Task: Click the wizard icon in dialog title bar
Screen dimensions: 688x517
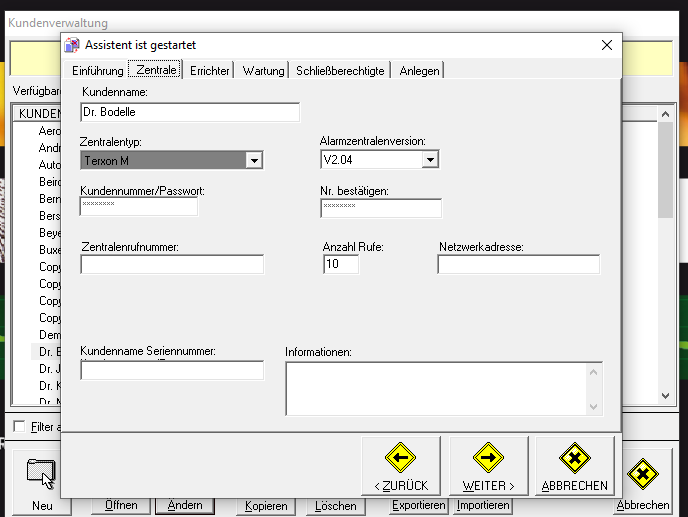Action: pos(72,45)
